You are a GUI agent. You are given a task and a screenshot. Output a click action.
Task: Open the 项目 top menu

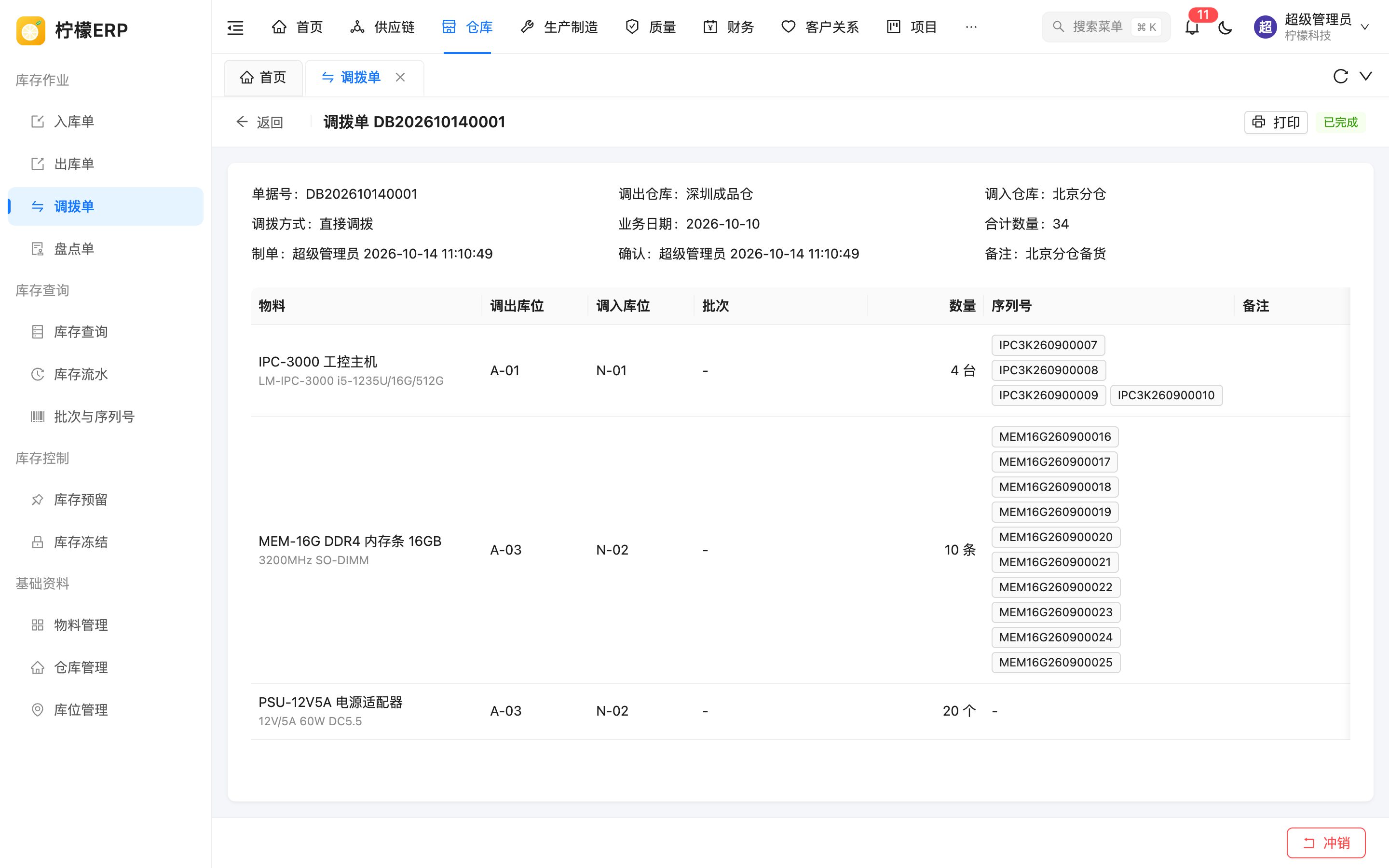tap(912, 27)
